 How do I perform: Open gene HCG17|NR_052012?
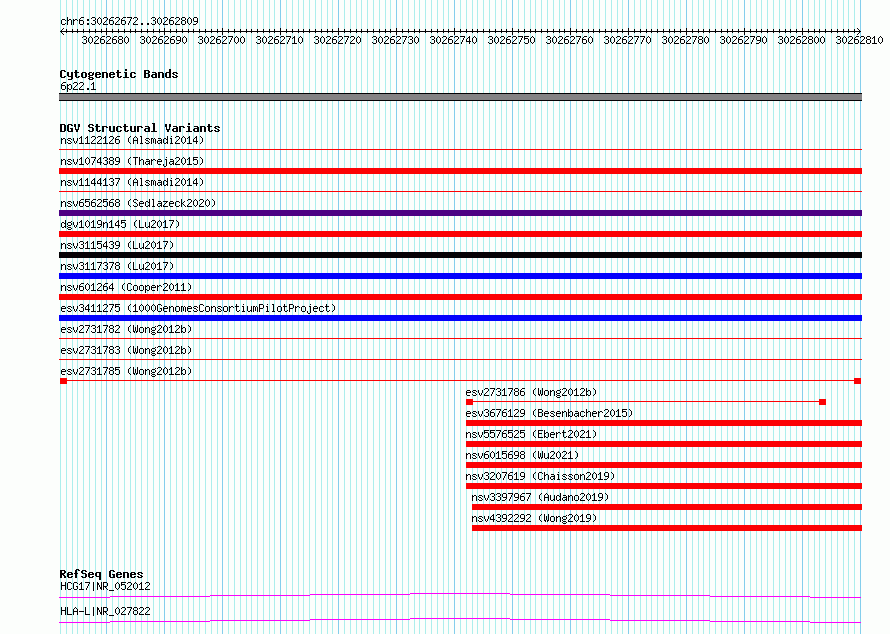(105, 586)
